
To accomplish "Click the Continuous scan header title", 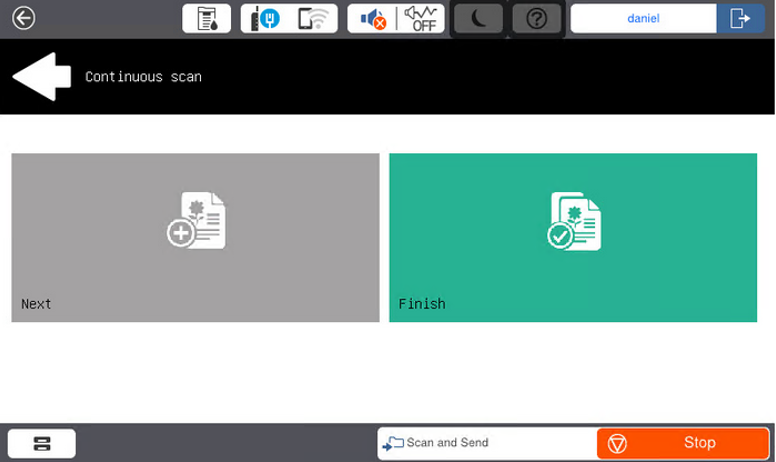I will tap(143, 77).
